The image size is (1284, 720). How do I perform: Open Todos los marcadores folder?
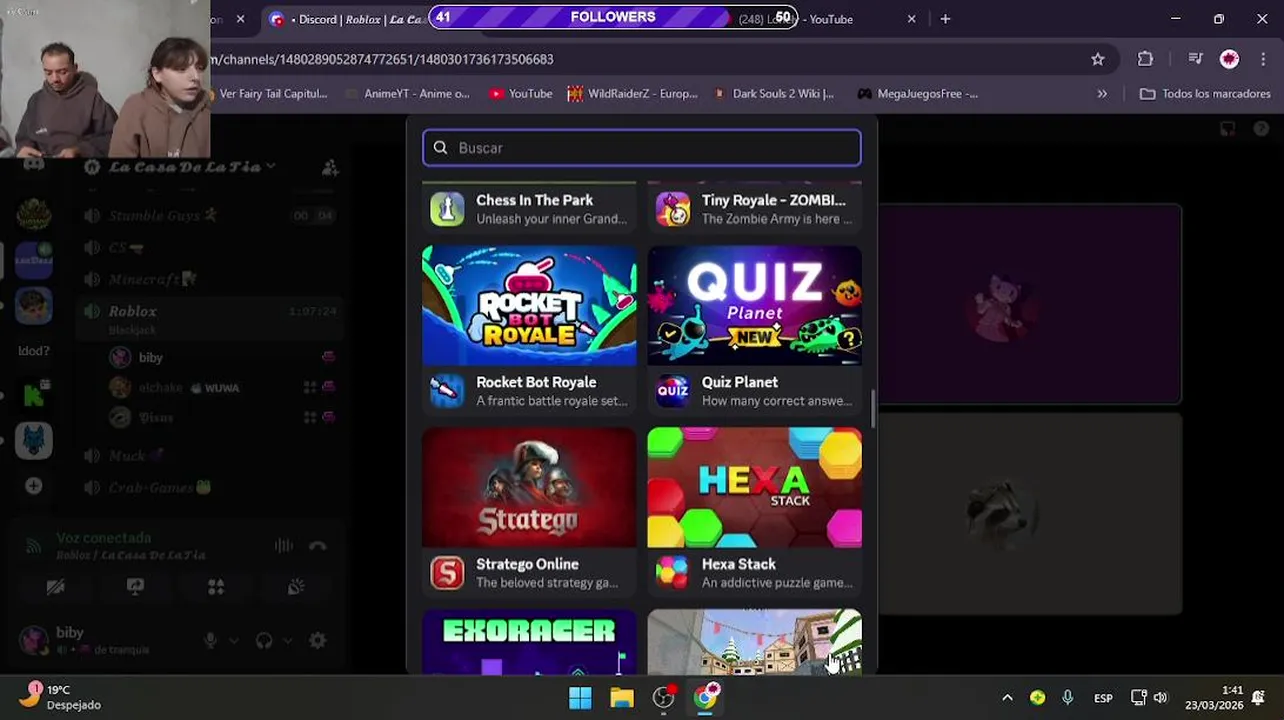1205,94
